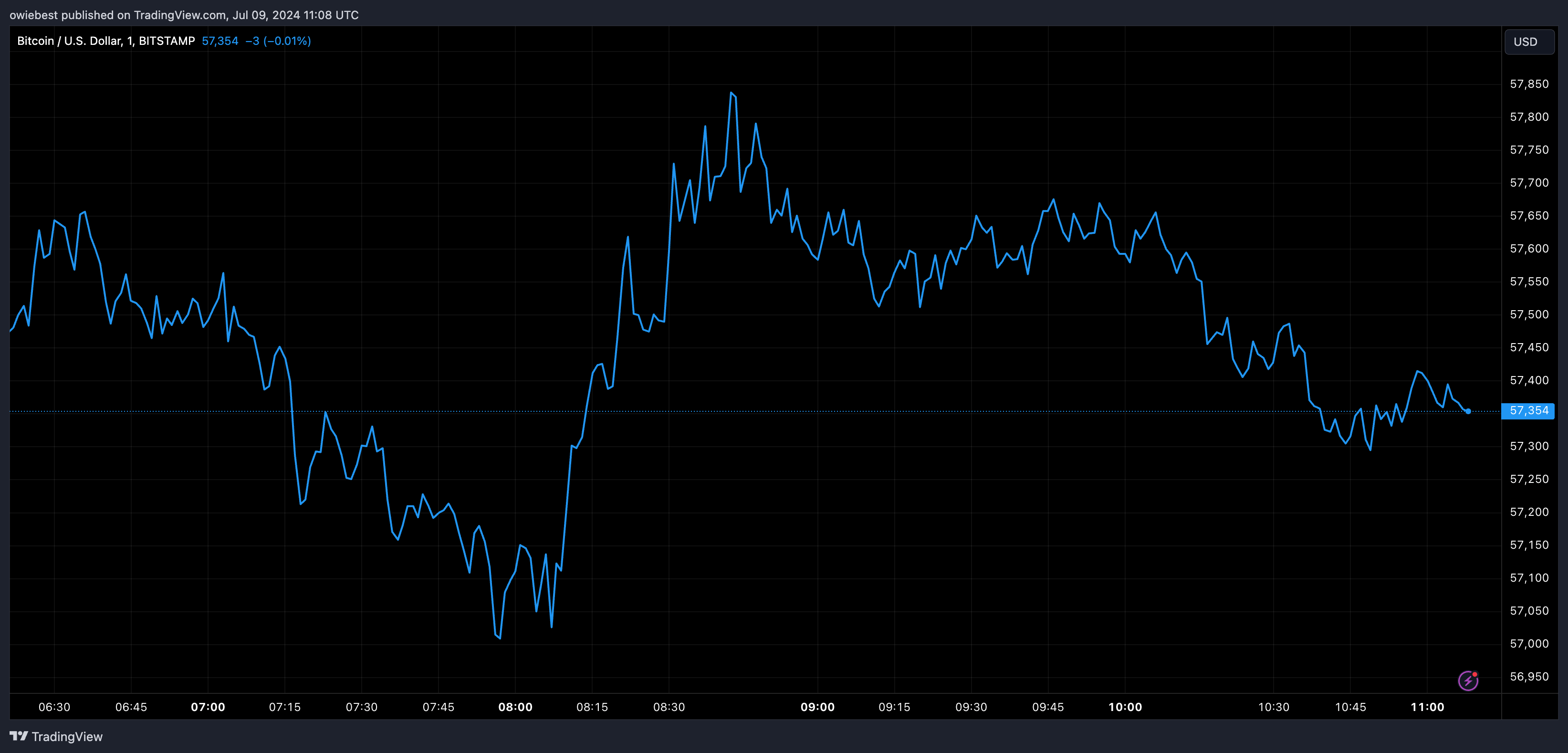The width and height of the screenshot is (1568, 753).
Task: Select the 07:00 time axis marker
Action: click(208, 707)
